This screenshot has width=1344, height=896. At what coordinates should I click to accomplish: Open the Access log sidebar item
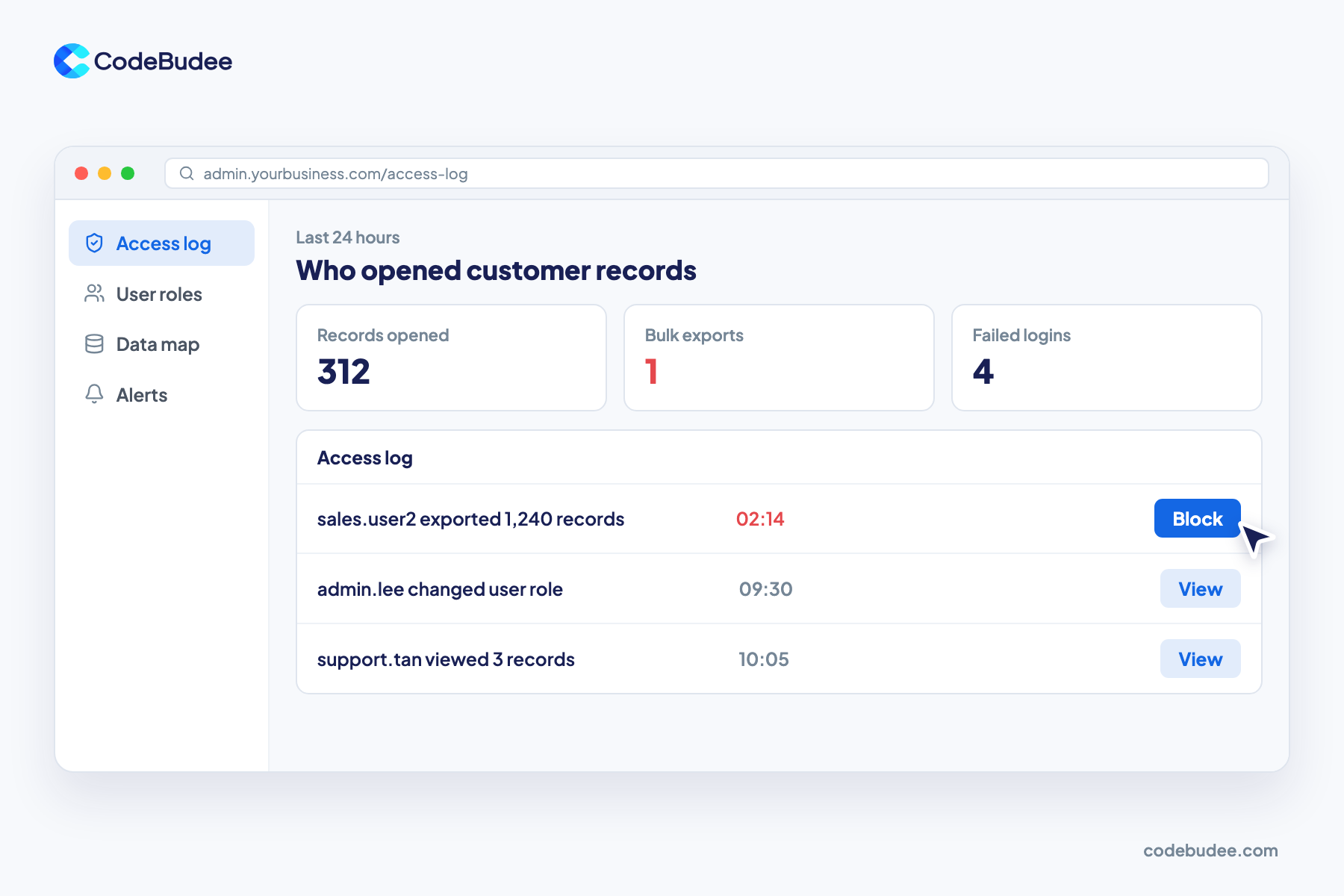coord(161,243)
